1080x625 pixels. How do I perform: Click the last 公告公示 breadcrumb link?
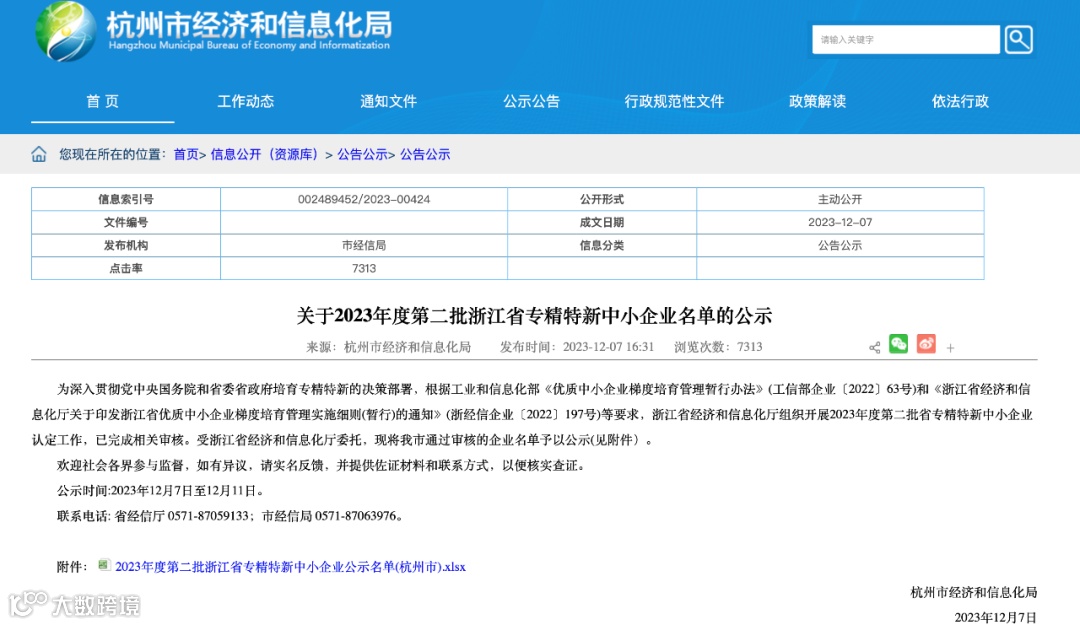coord(425,154)
